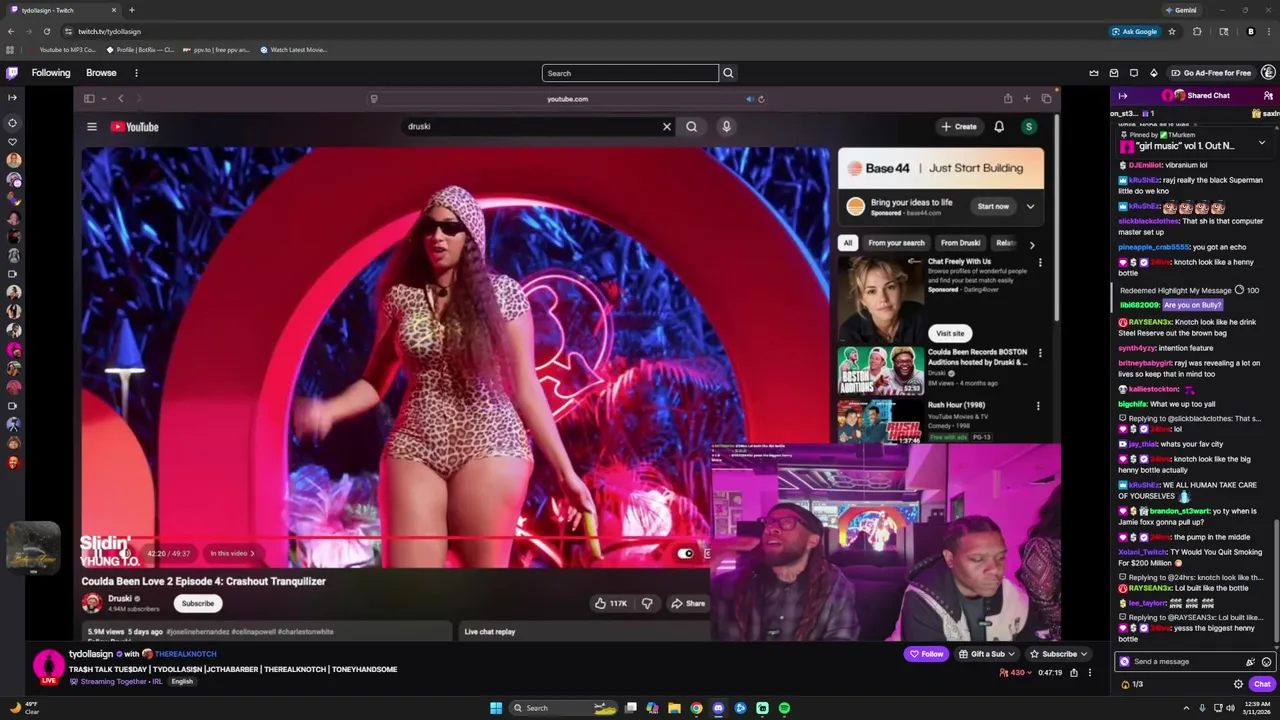Go back in browser history
Image resolution: width=1280 pixels, height=720 pixels.
[x=10, y=31]
